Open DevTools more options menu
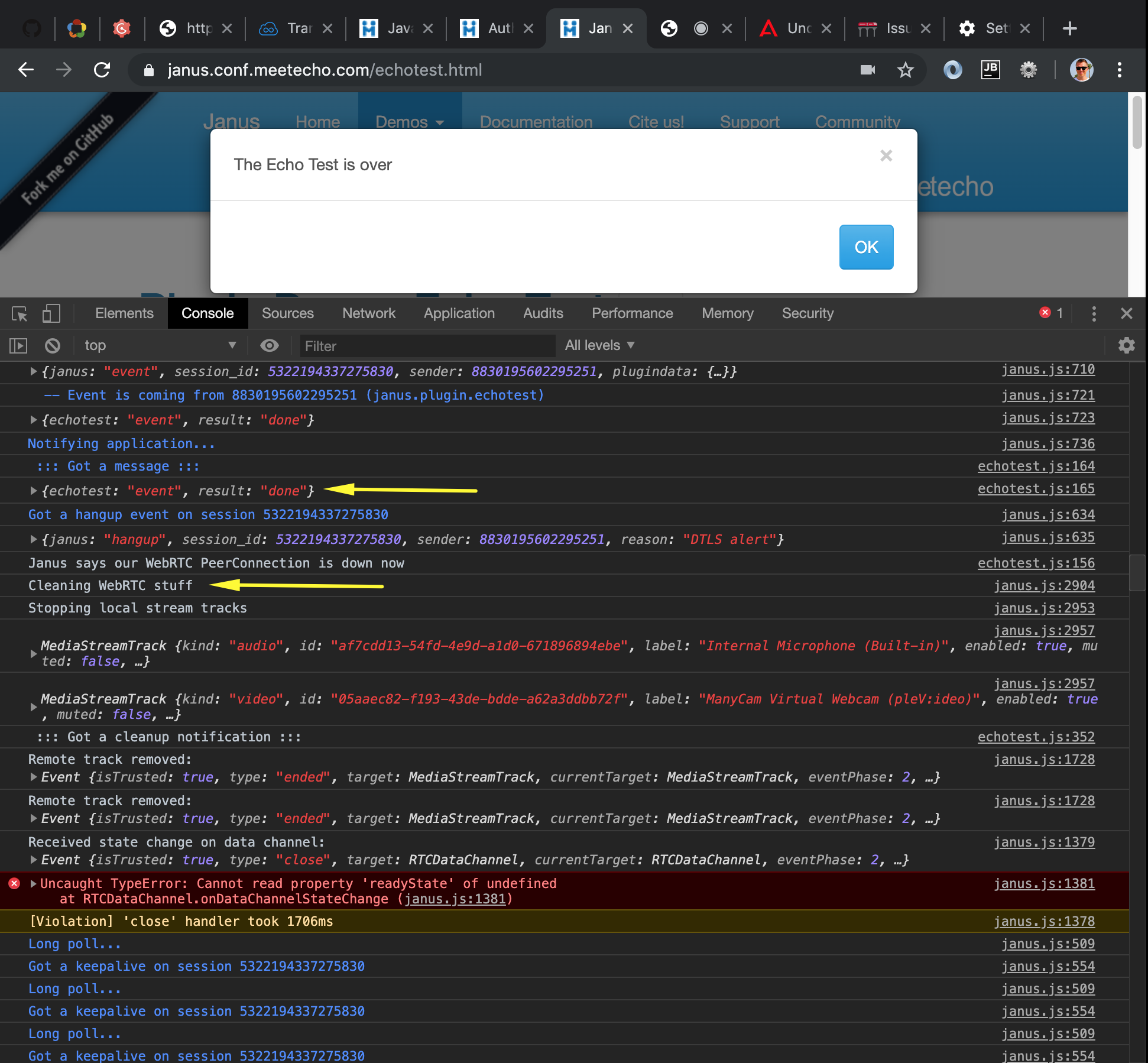 coord(1094,314)
